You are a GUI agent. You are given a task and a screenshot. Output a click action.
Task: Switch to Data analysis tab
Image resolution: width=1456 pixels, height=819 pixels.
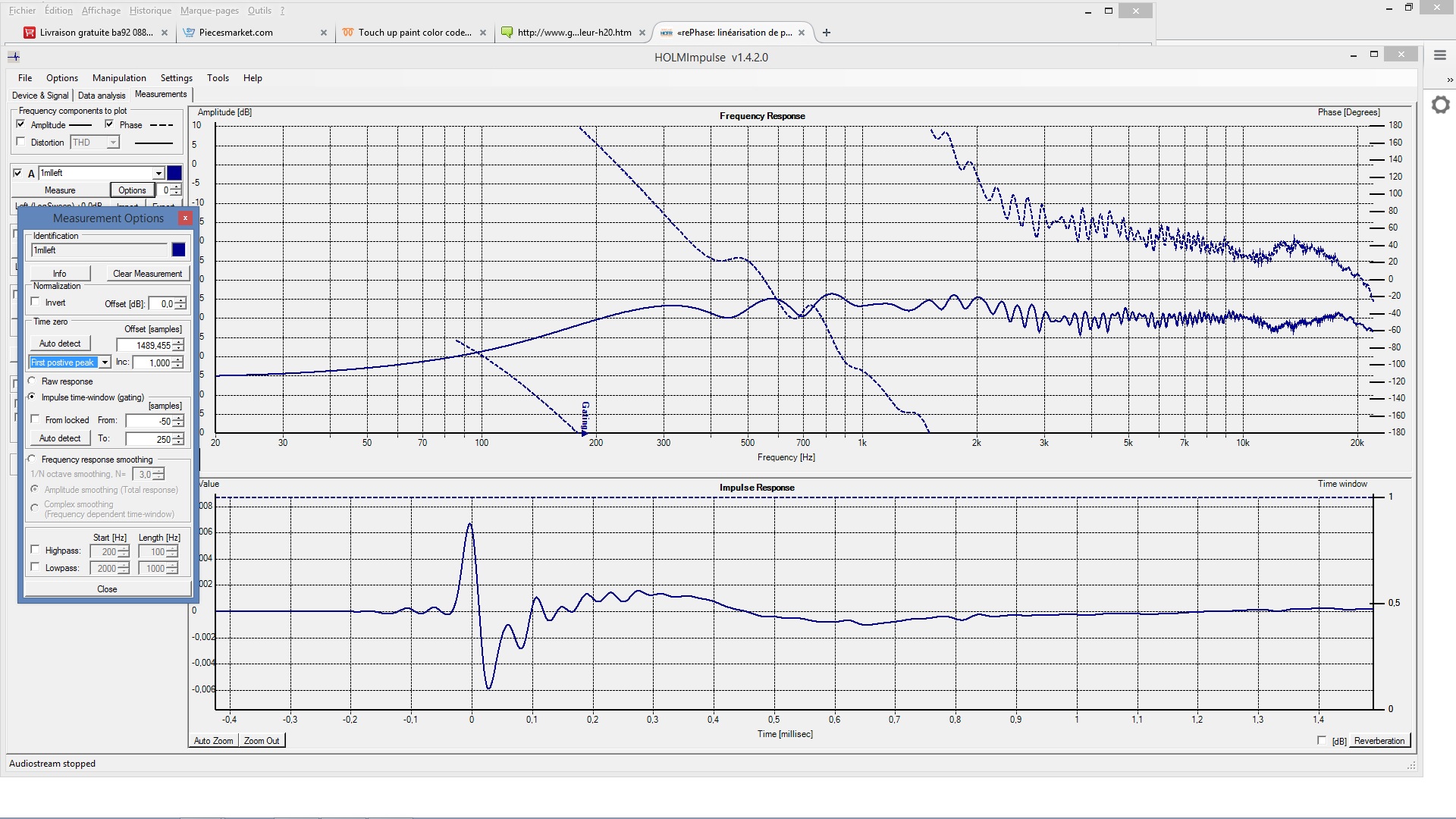tap(102, 96)
